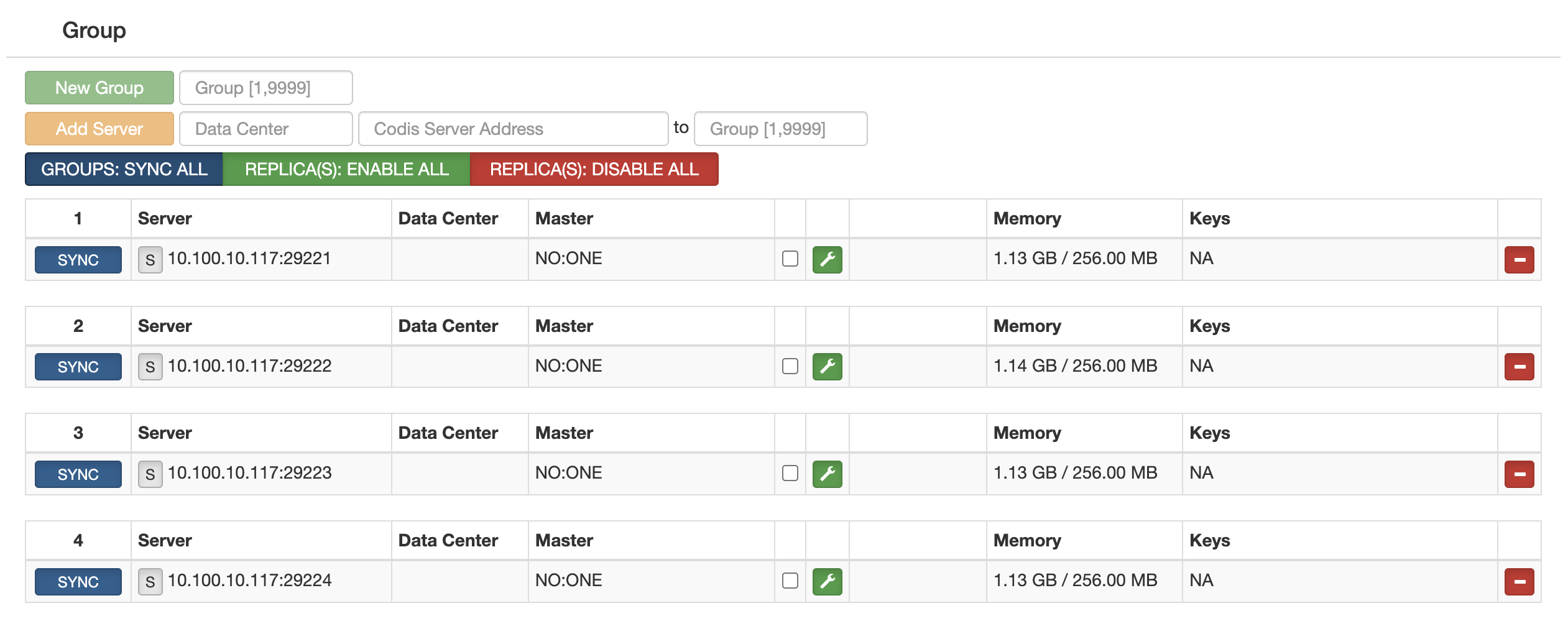Sync group 4 with its SYNC button
The width and height of the screenshot is (1568, 639).
point(78,582)
